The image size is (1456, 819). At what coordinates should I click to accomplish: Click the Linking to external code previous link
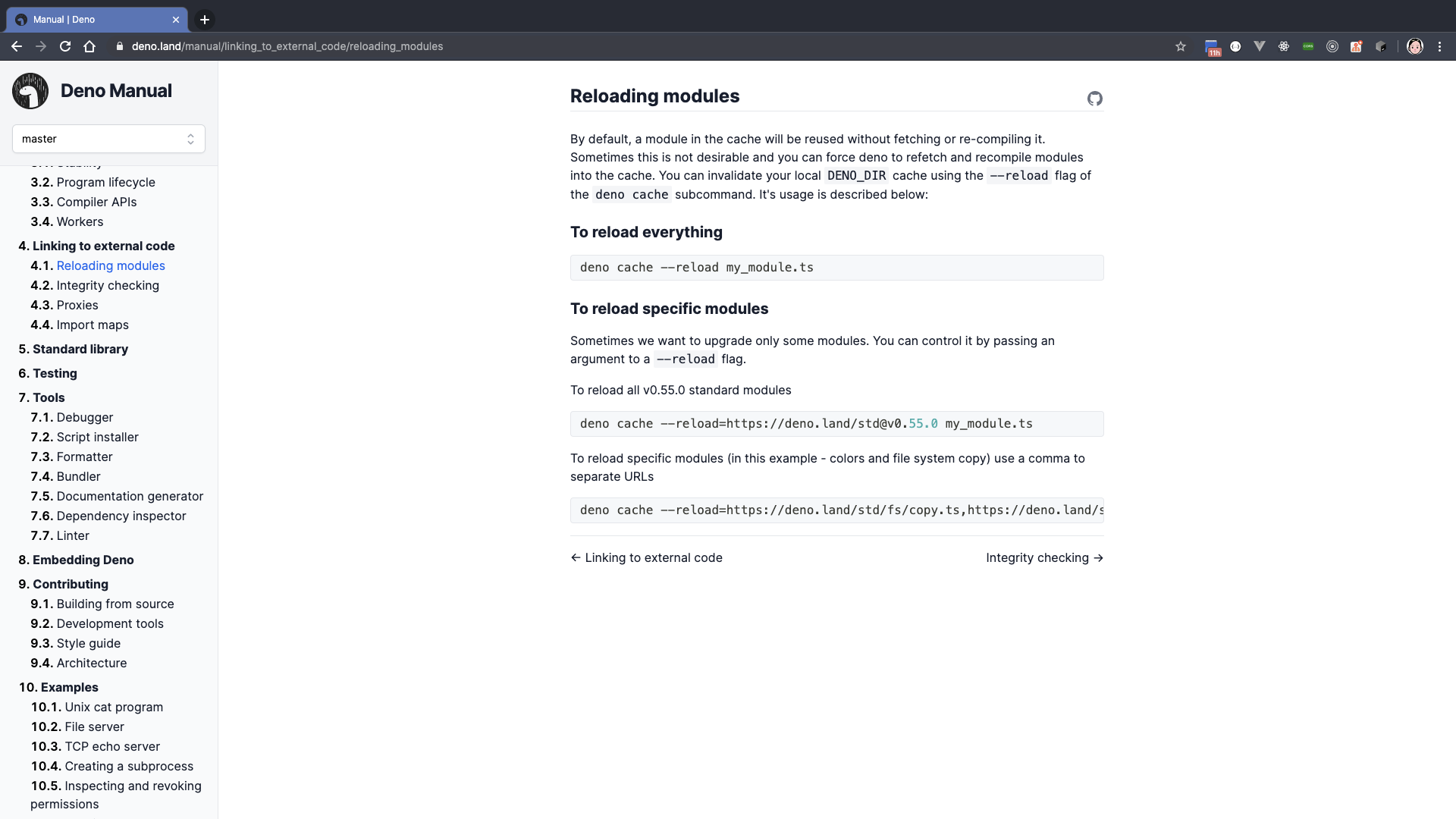tap(646, 557)
